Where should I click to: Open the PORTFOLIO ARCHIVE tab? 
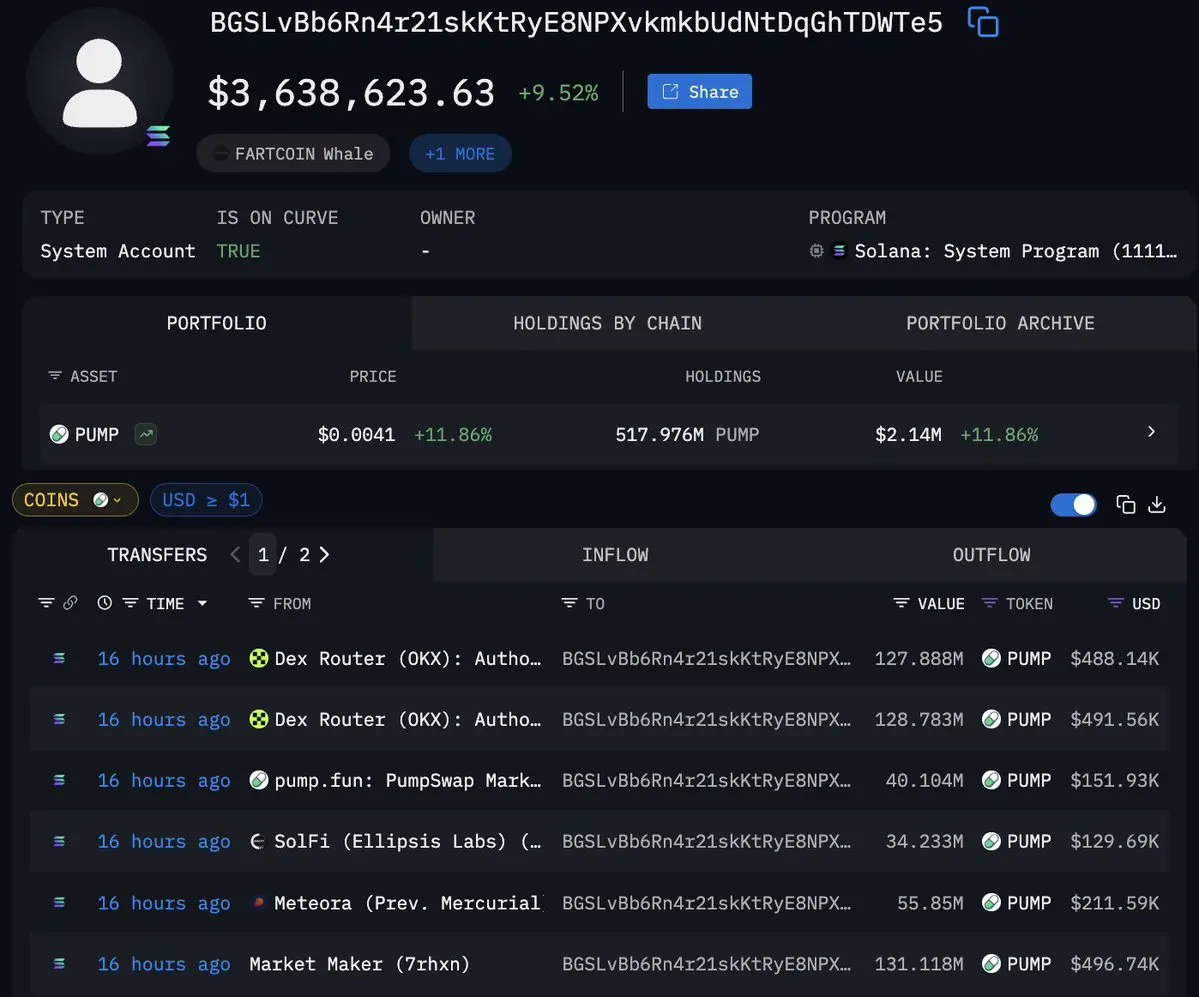[1000, 323]
